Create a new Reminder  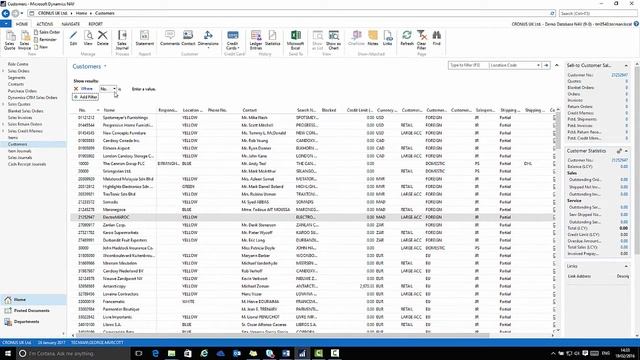point(46,40)
